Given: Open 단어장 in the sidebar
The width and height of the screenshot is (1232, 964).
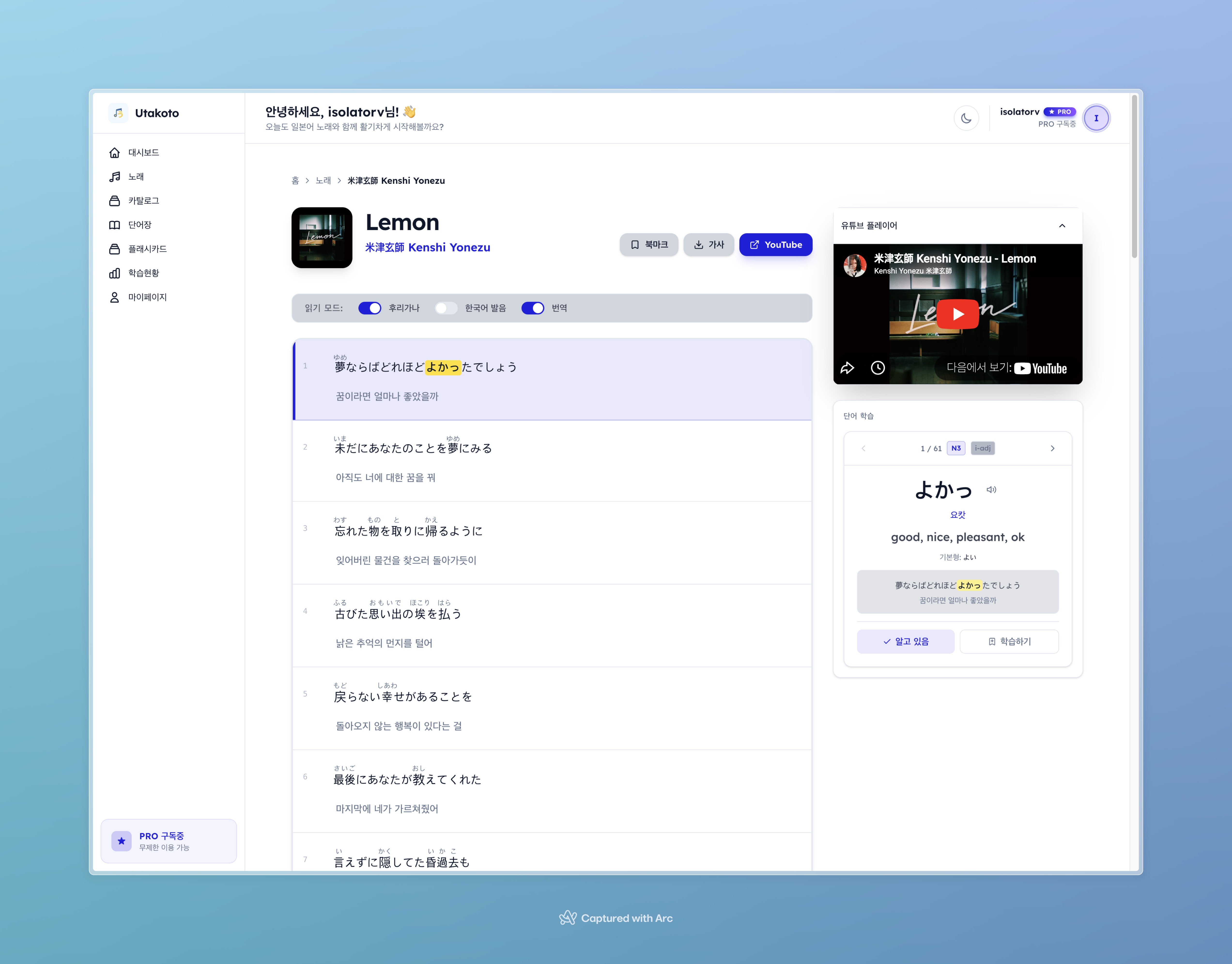Looking at the screenshot, I should [139, 225].
